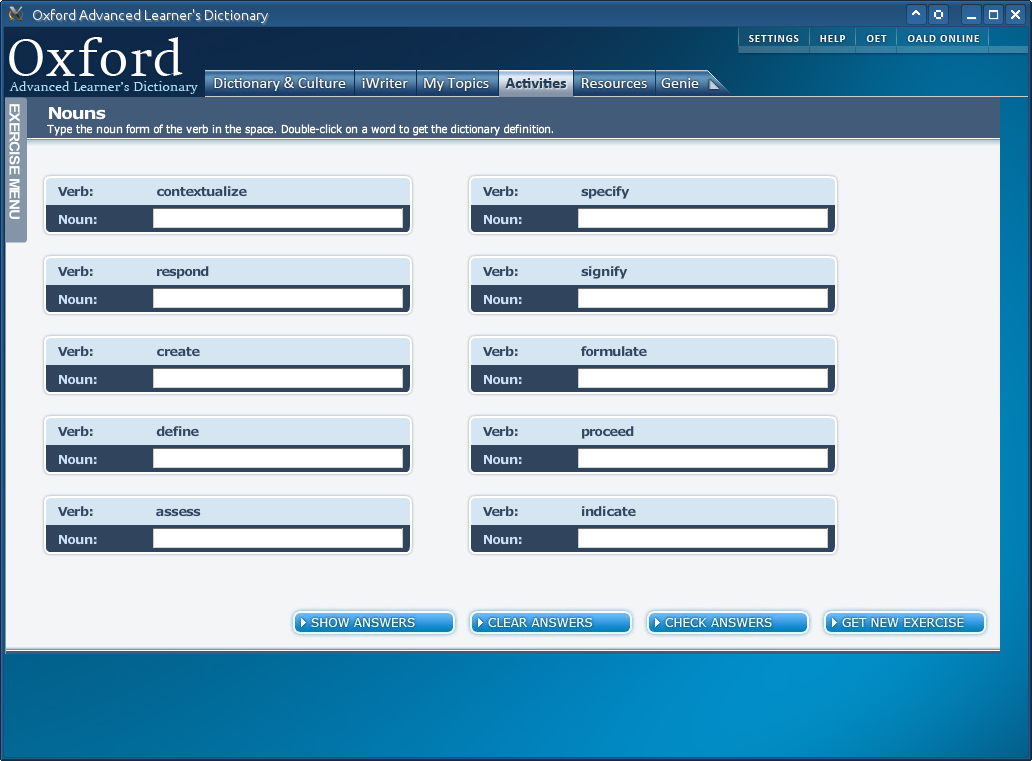Click the up-arrow button in title bar
Screen dimensions: 1032x761
click(916, 14)
